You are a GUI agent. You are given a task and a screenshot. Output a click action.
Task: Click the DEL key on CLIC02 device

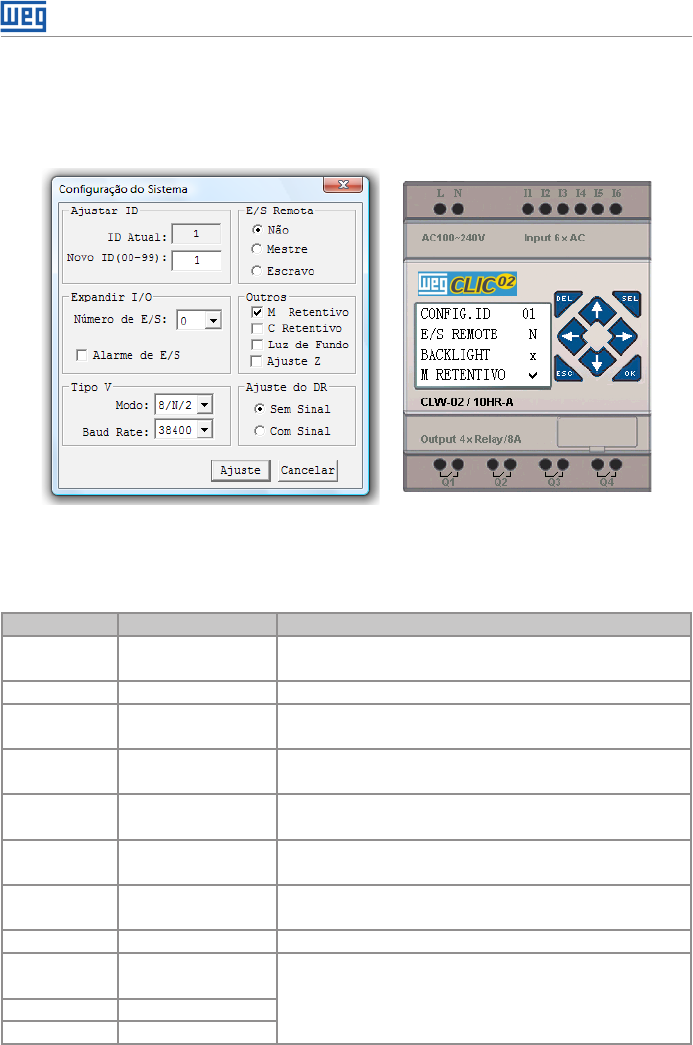[x=566, y=302]
